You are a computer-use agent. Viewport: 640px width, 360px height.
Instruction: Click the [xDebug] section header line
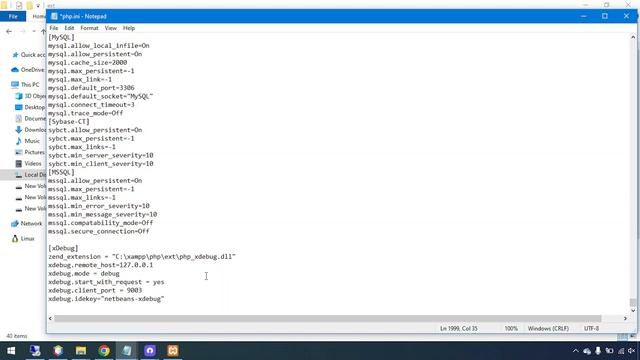point(63,248)
